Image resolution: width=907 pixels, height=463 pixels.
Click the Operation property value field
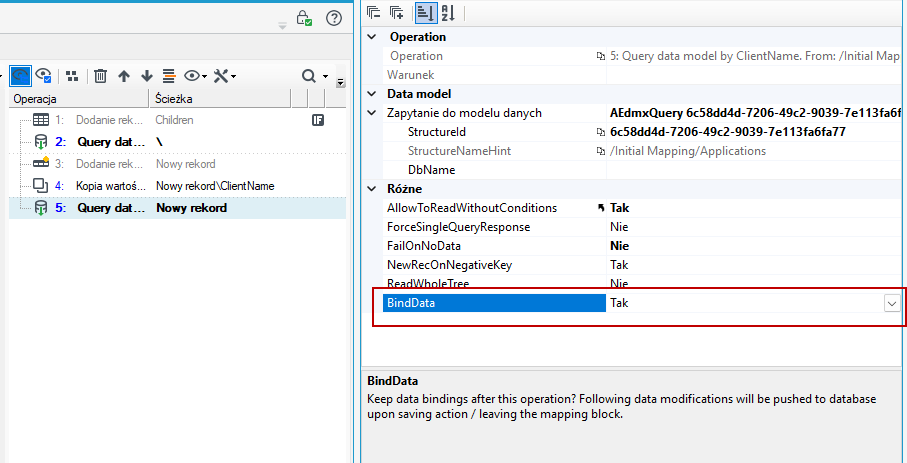(755, 56)
